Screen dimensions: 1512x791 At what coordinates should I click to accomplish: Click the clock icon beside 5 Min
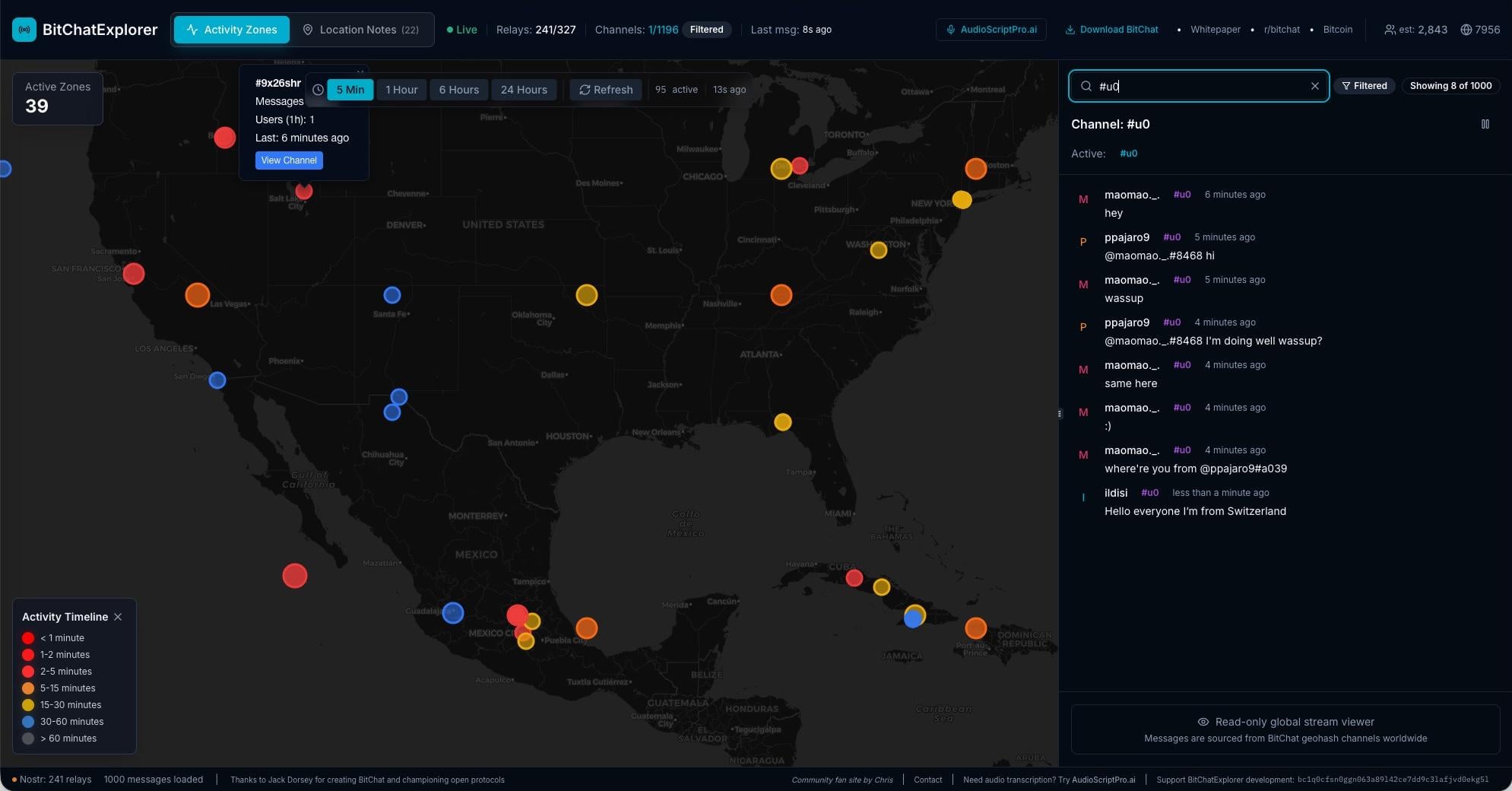[x=318, y=90]
